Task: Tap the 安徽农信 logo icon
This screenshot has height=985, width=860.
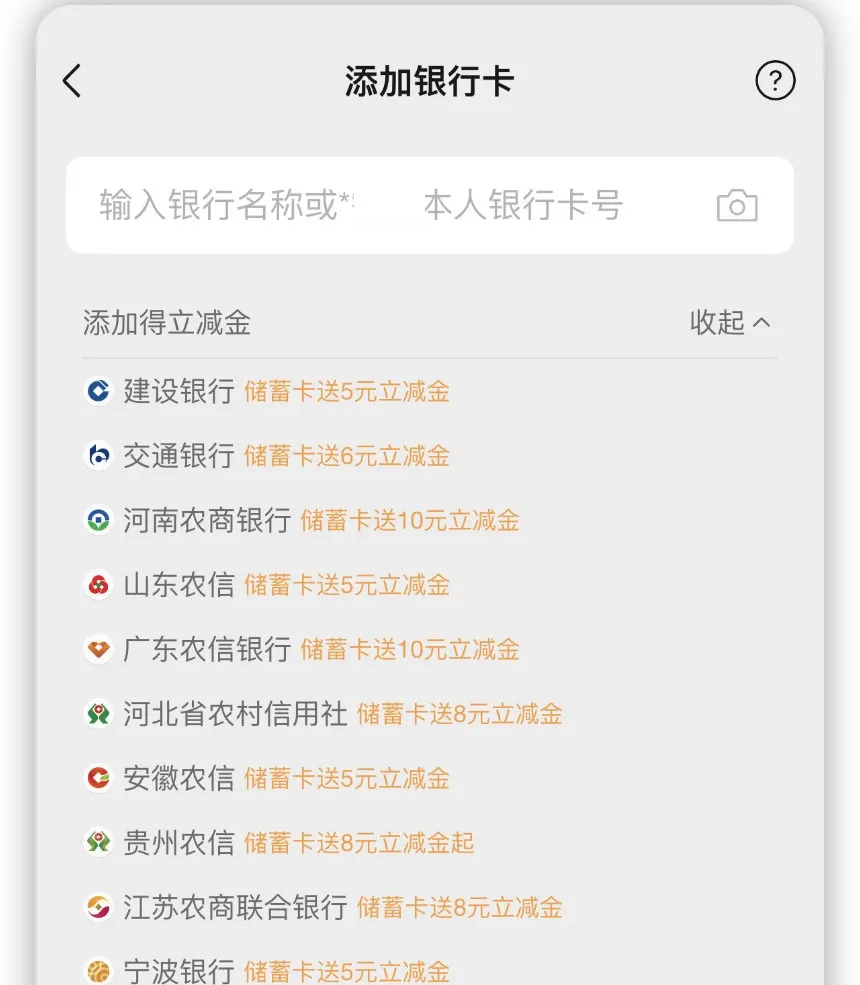Action: [98, 778]
